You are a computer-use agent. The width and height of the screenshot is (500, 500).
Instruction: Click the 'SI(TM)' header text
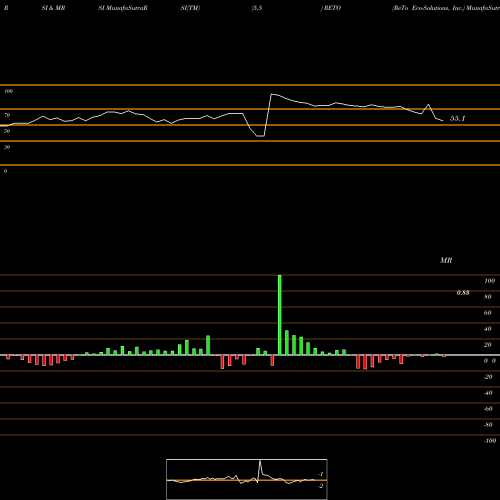click(x=190, y=8)
